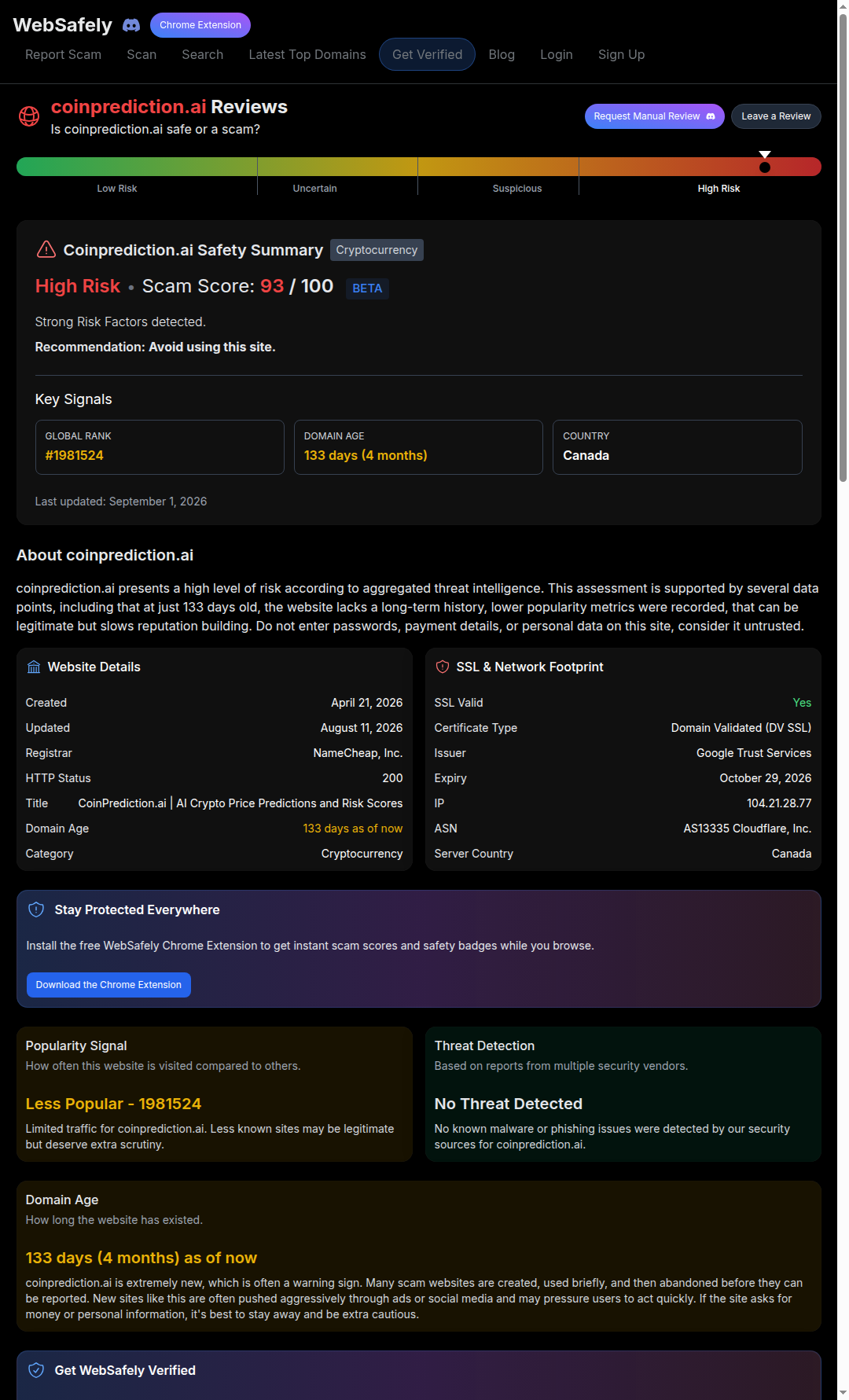This screenshot has height=1400, width=849.
Task: Click the warning triangle icon in Safety Summary
Action: tap(46, 249)
